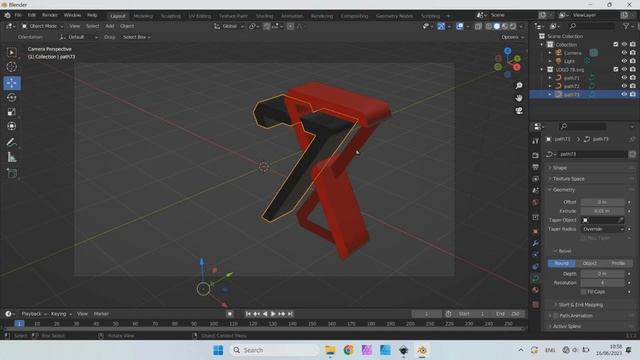Open the Scene properties tab
Screen dimensions: 640x360
(x=536, y=190)
